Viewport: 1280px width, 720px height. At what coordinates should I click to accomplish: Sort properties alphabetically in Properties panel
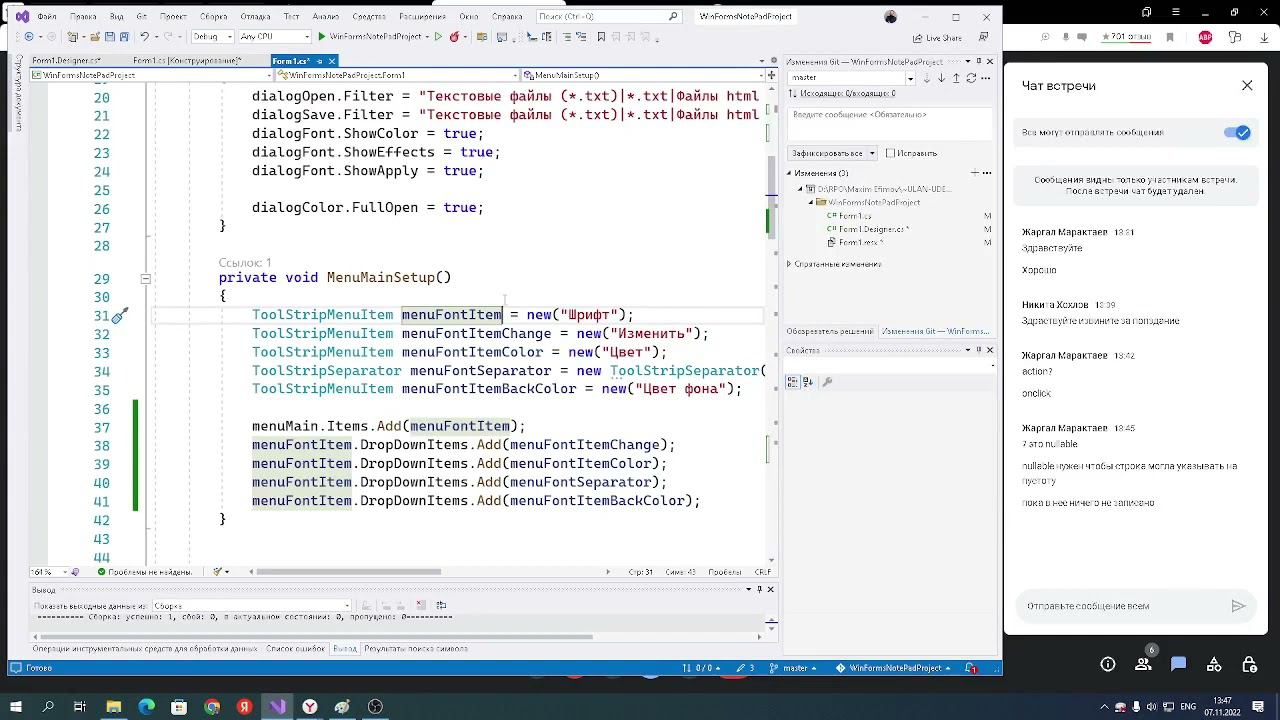(808, 381)
